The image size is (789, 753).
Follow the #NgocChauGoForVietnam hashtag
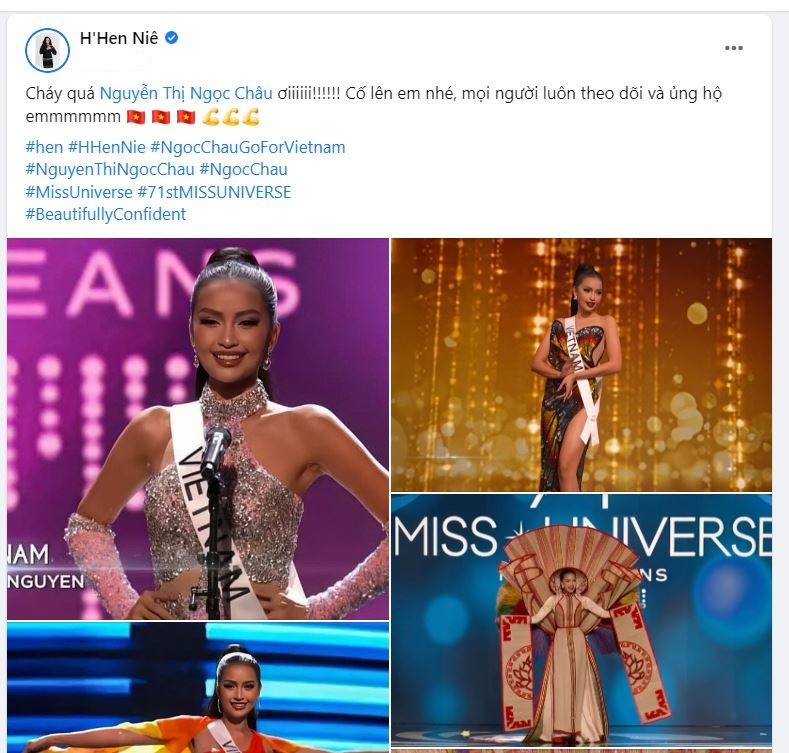tap(248, 147)
